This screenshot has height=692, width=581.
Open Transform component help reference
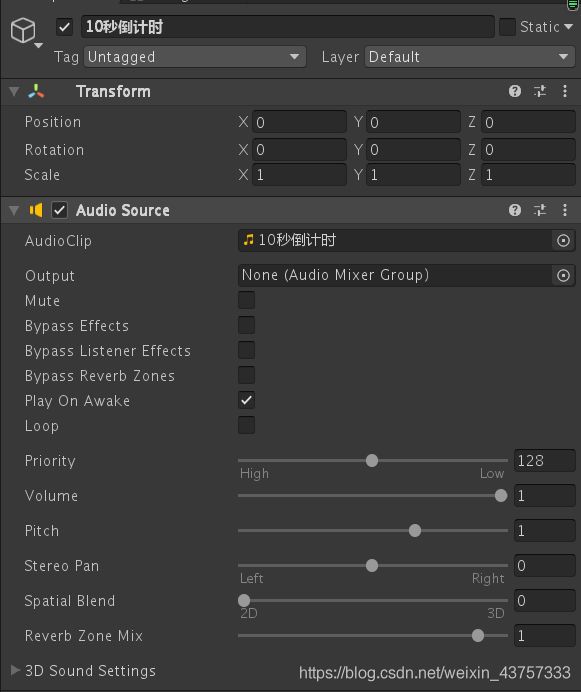click(x=515, y=91)
